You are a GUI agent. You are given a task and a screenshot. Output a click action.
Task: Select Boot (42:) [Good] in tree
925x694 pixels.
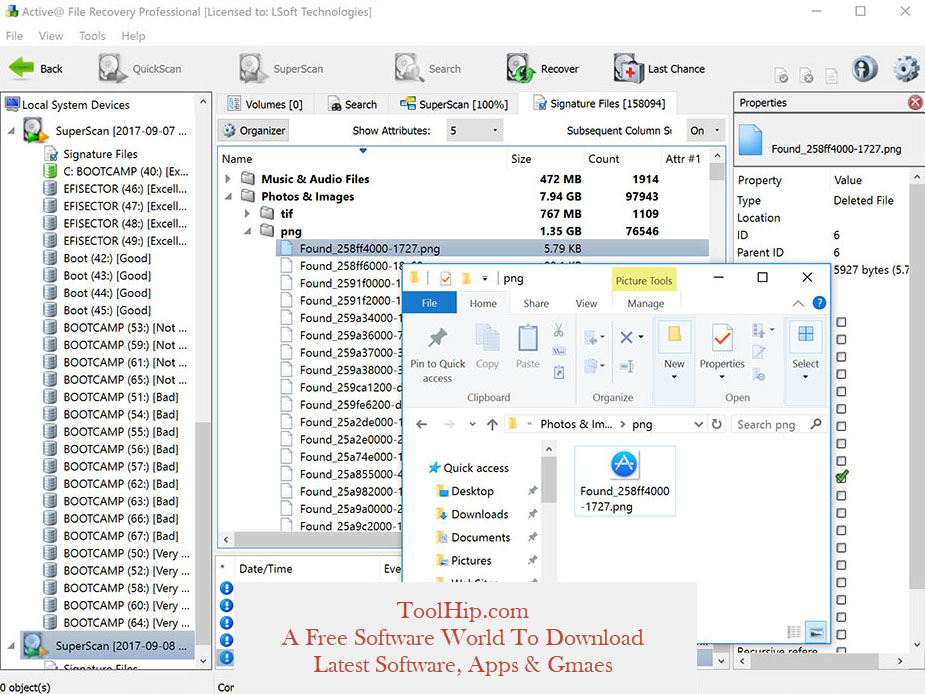99,258
